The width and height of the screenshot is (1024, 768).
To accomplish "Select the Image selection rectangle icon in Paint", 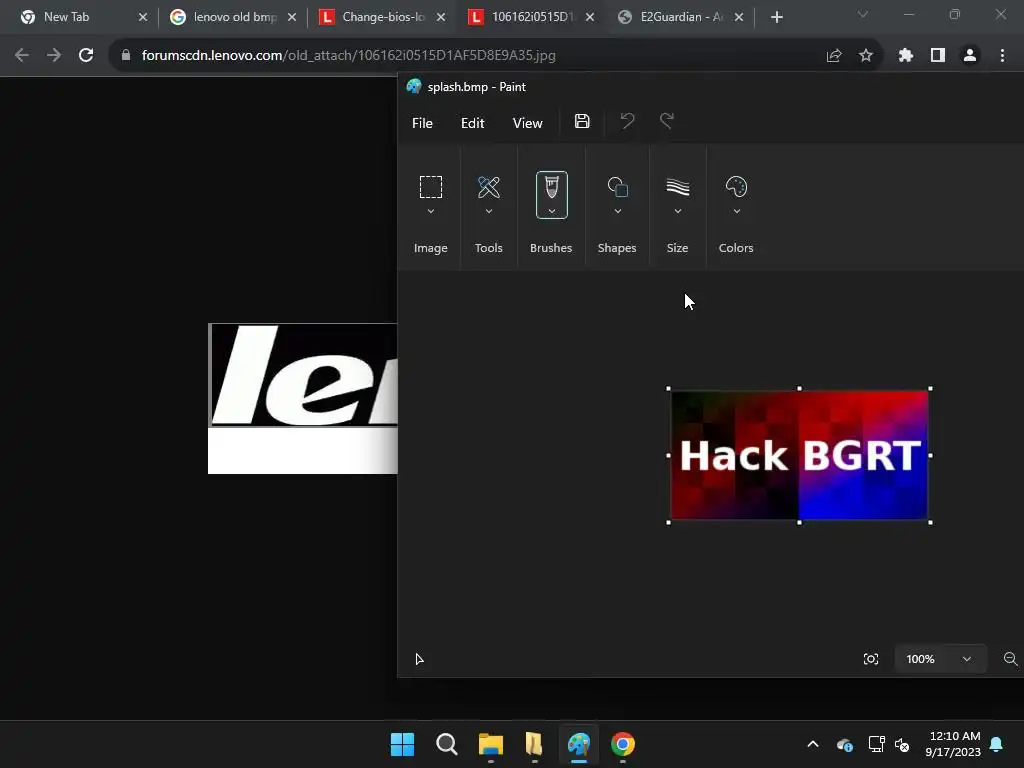I will [x=430, y=187].
